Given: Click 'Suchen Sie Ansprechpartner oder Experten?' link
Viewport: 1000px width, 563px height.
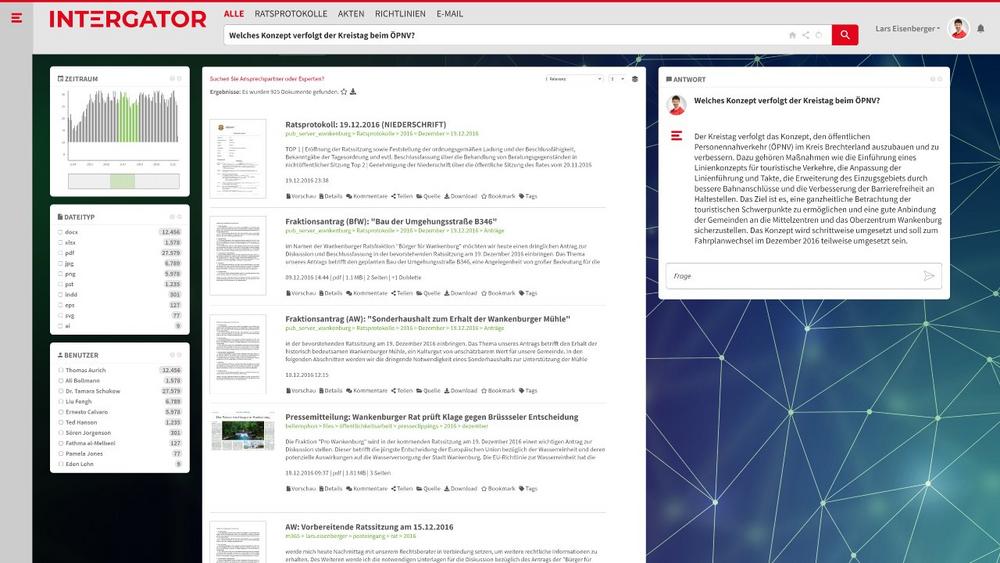Looking at the screenshot, I should click(x=267, y=79).
